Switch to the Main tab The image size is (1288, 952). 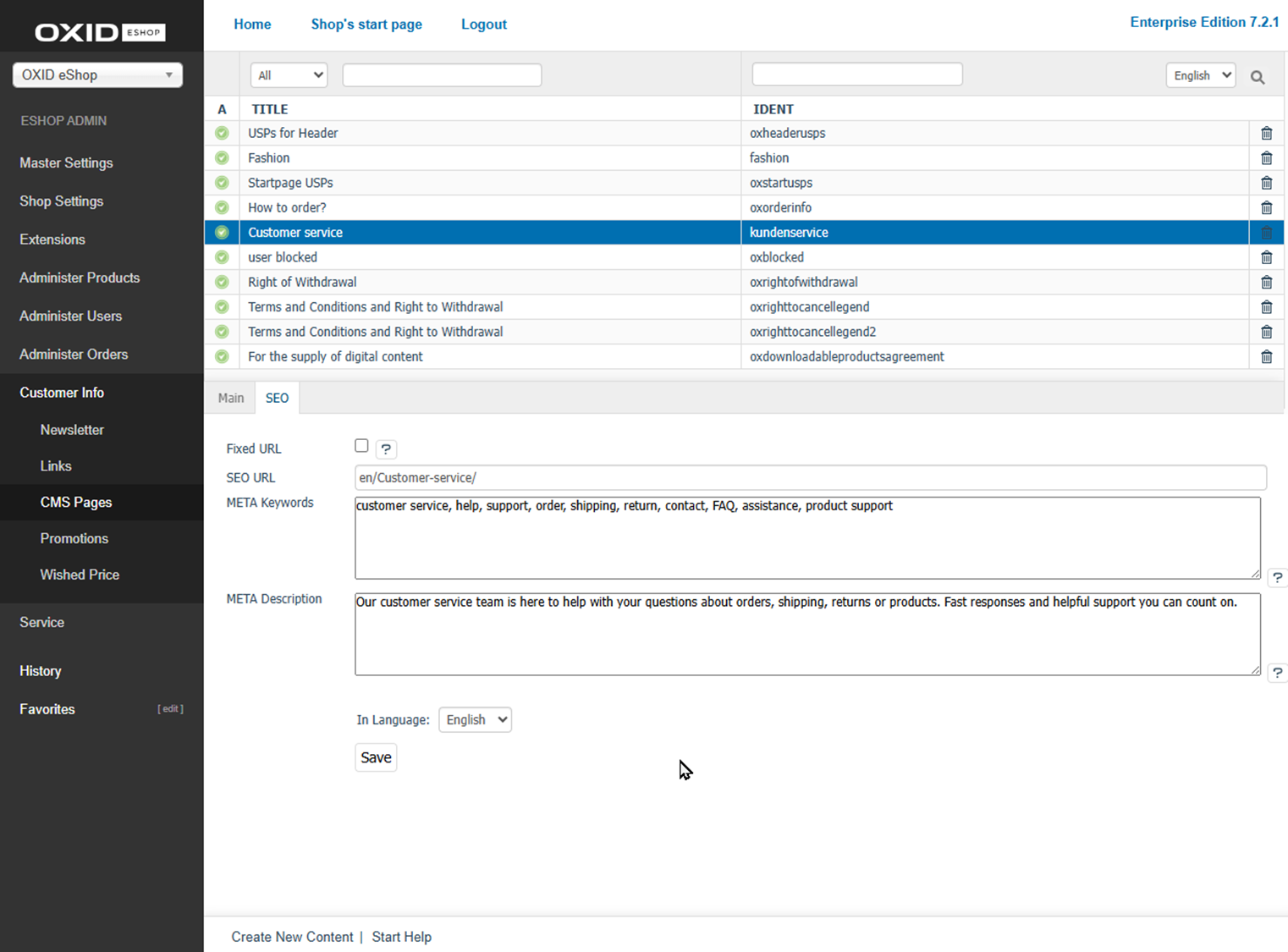click(x=230, y=398)
